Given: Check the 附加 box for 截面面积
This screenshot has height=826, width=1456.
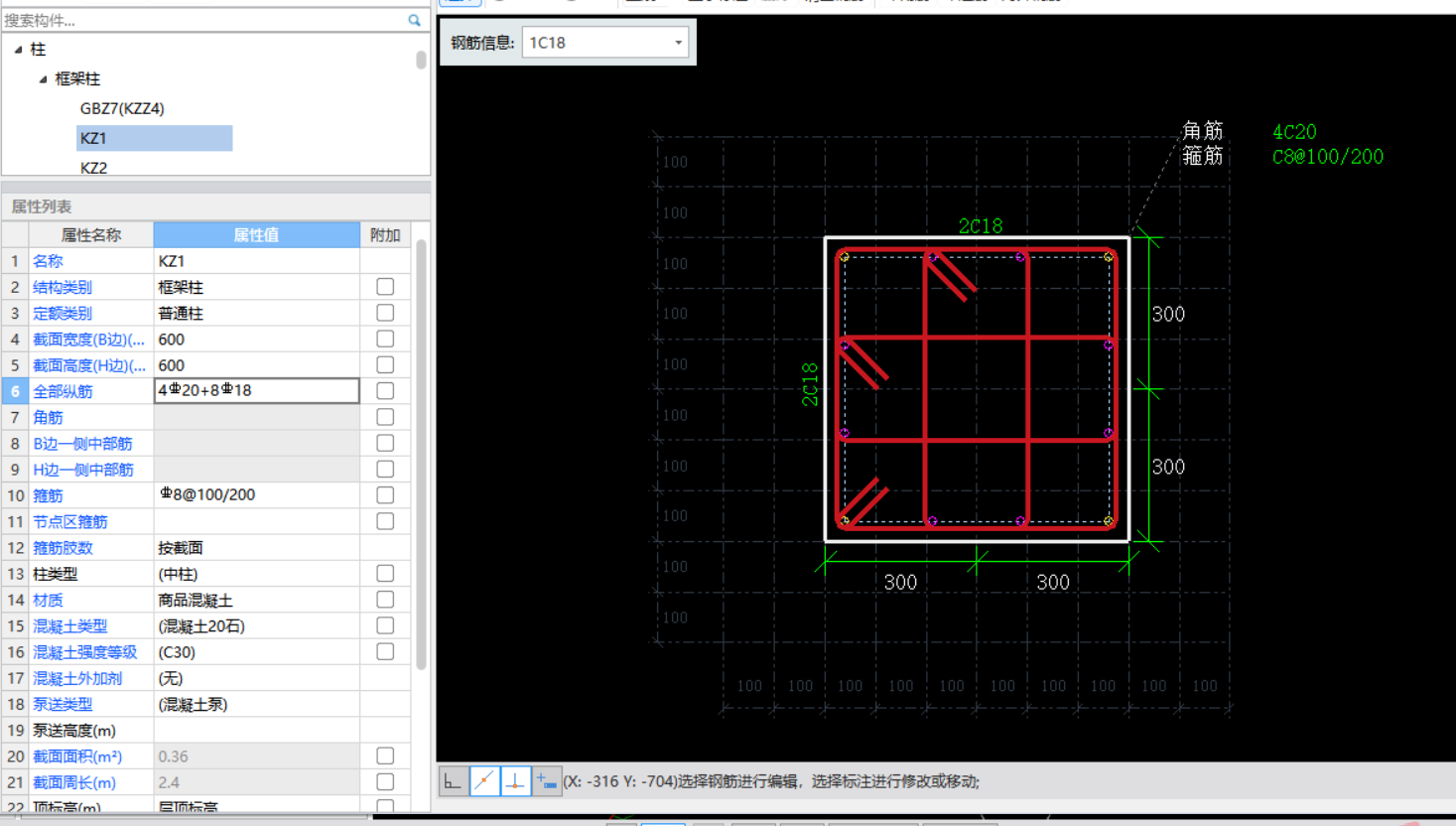Looking at the screenshot, I should coord(385,756).
